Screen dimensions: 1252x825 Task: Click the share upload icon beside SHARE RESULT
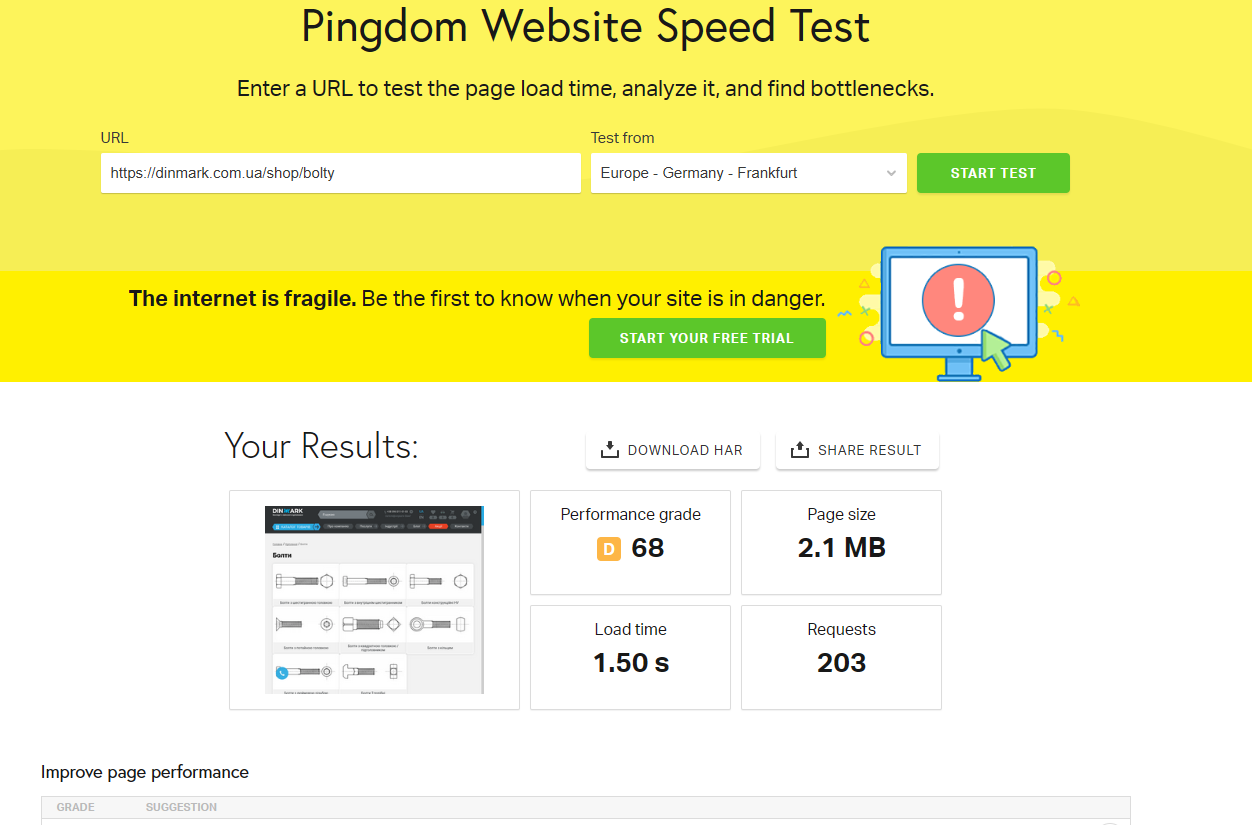(x=799, y=450)
